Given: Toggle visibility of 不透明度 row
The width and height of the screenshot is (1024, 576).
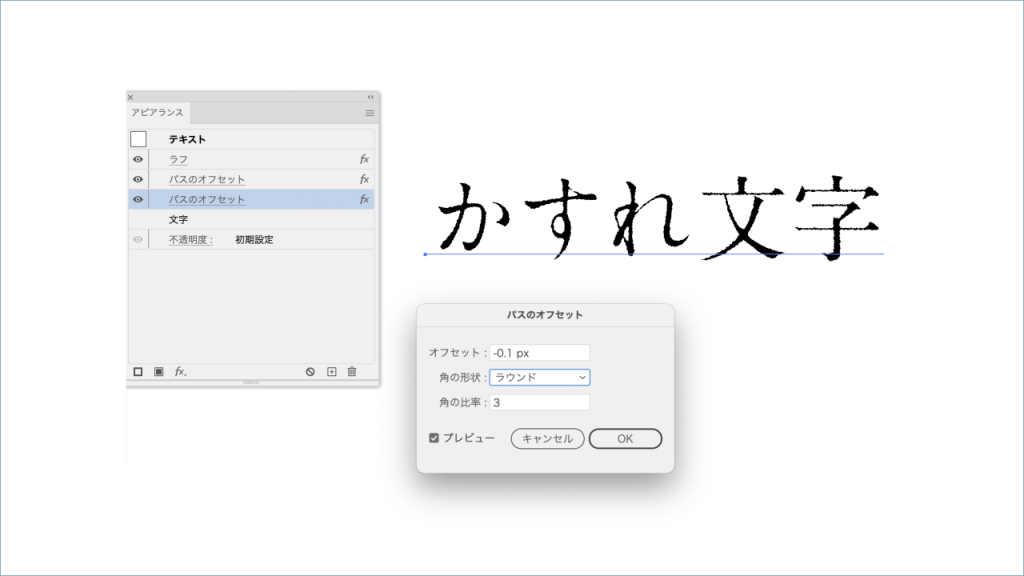Looking at the screenshot, I should [138, 240].
